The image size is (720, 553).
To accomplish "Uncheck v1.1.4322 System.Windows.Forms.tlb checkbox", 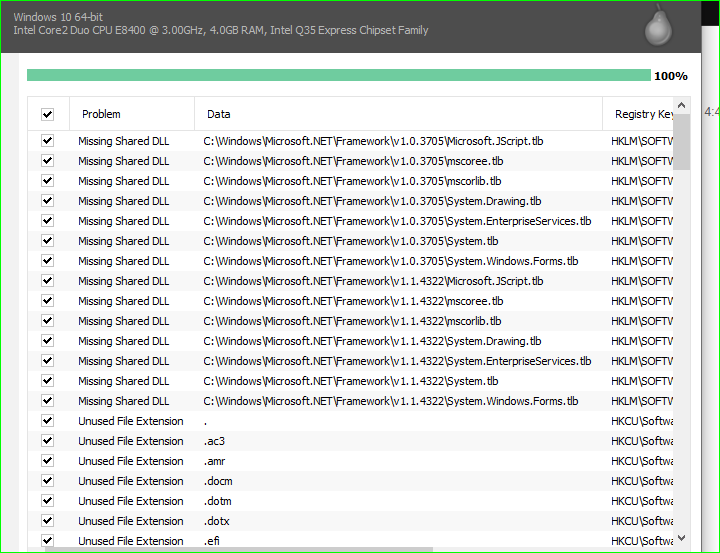I will (x=47, y=401).
